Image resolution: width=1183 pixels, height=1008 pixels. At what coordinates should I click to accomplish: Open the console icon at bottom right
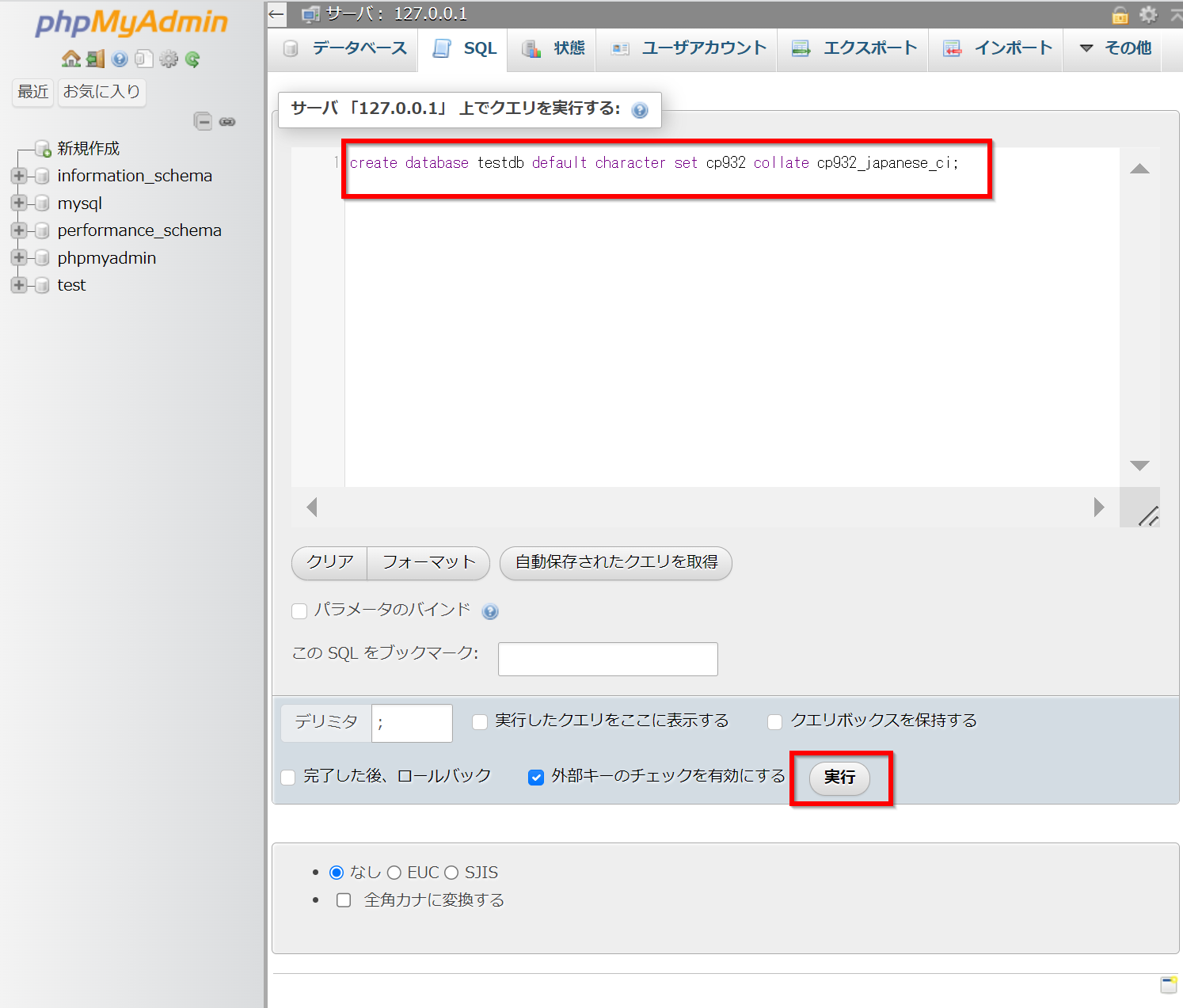[1169, 984]
